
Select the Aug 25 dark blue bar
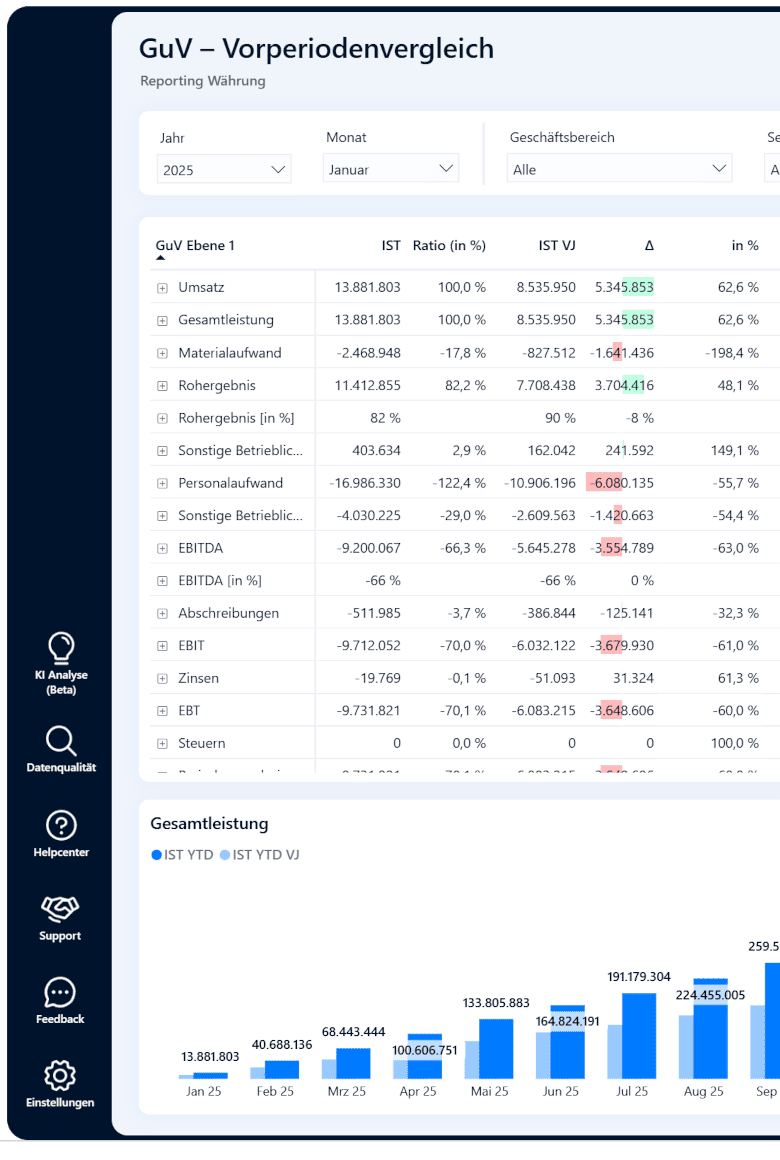click(710, 1028)
